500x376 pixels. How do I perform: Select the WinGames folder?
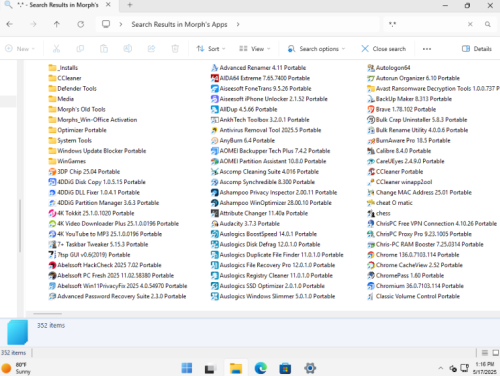pyautogui.click(x=67, y=161)
